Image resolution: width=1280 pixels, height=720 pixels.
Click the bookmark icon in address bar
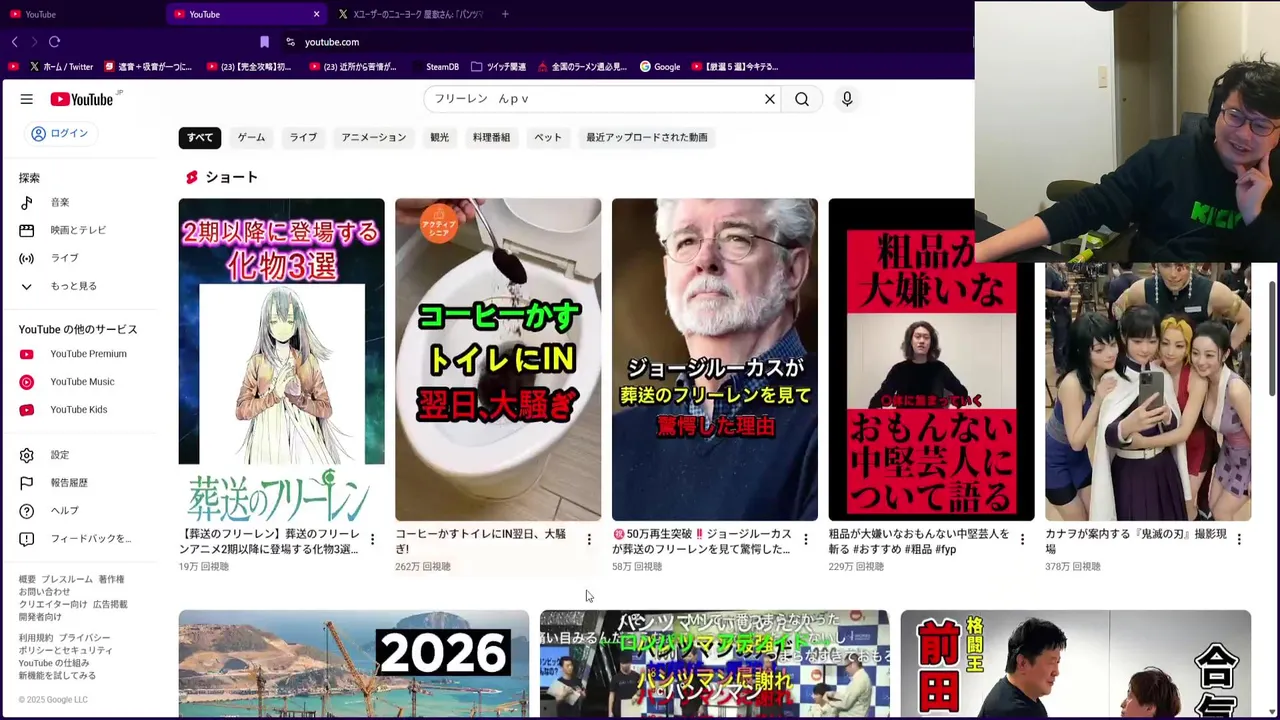click(264, 42)
